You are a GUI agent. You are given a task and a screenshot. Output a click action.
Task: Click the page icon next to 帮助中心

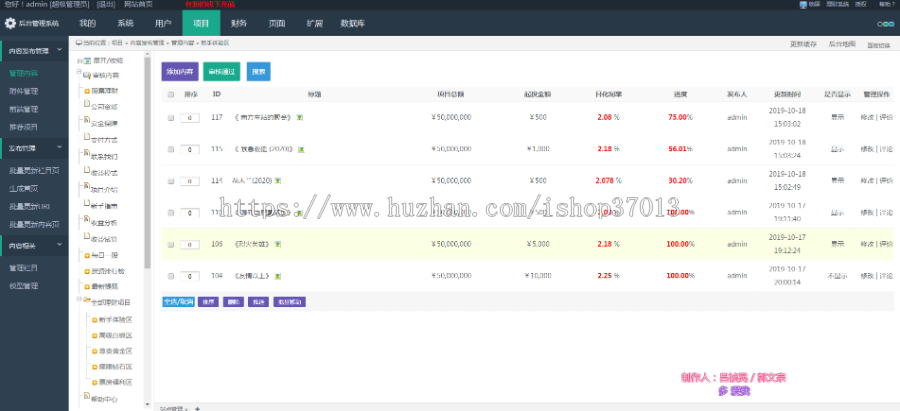(x=87, y=396)
